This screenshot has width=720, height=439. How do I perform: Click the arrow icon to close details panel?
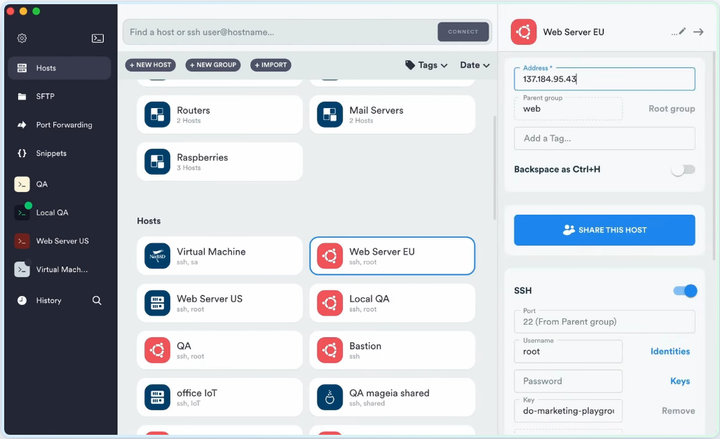pos(698,32)
